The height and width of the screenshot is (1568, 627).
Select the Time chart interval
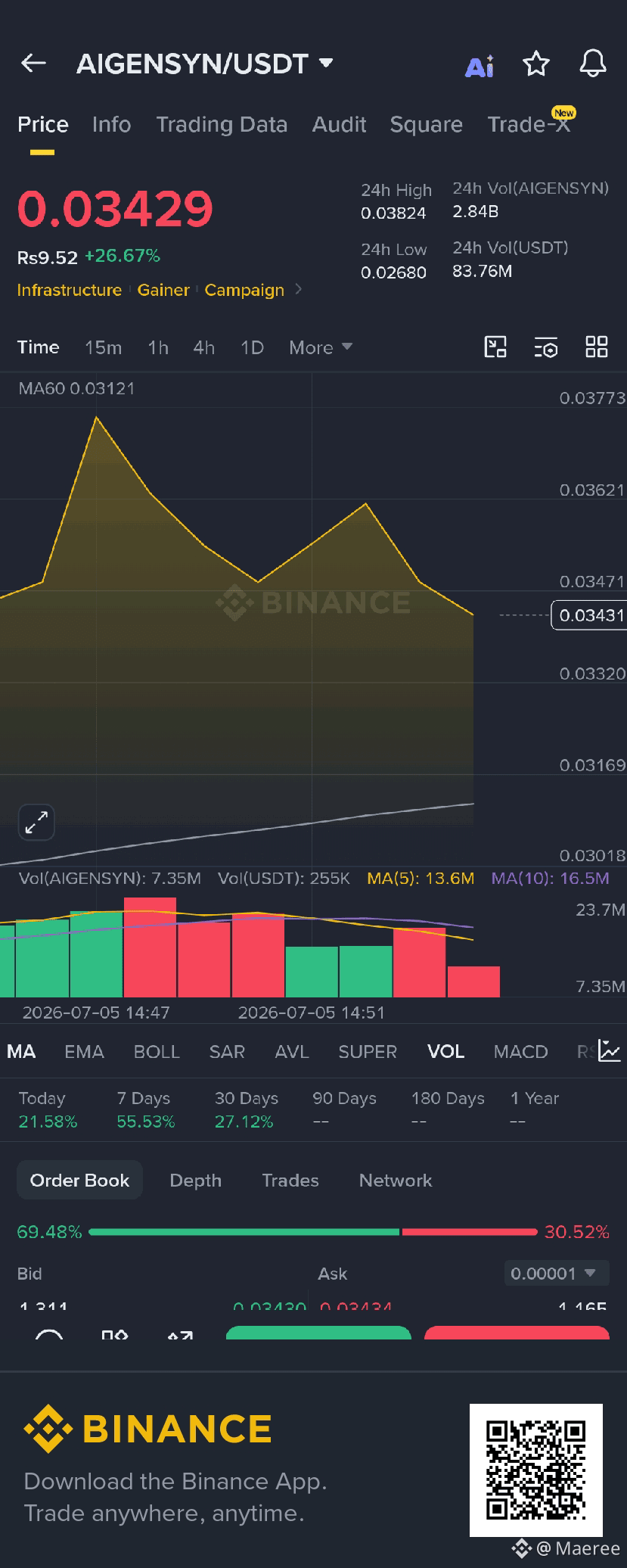(x=38, y=347)
